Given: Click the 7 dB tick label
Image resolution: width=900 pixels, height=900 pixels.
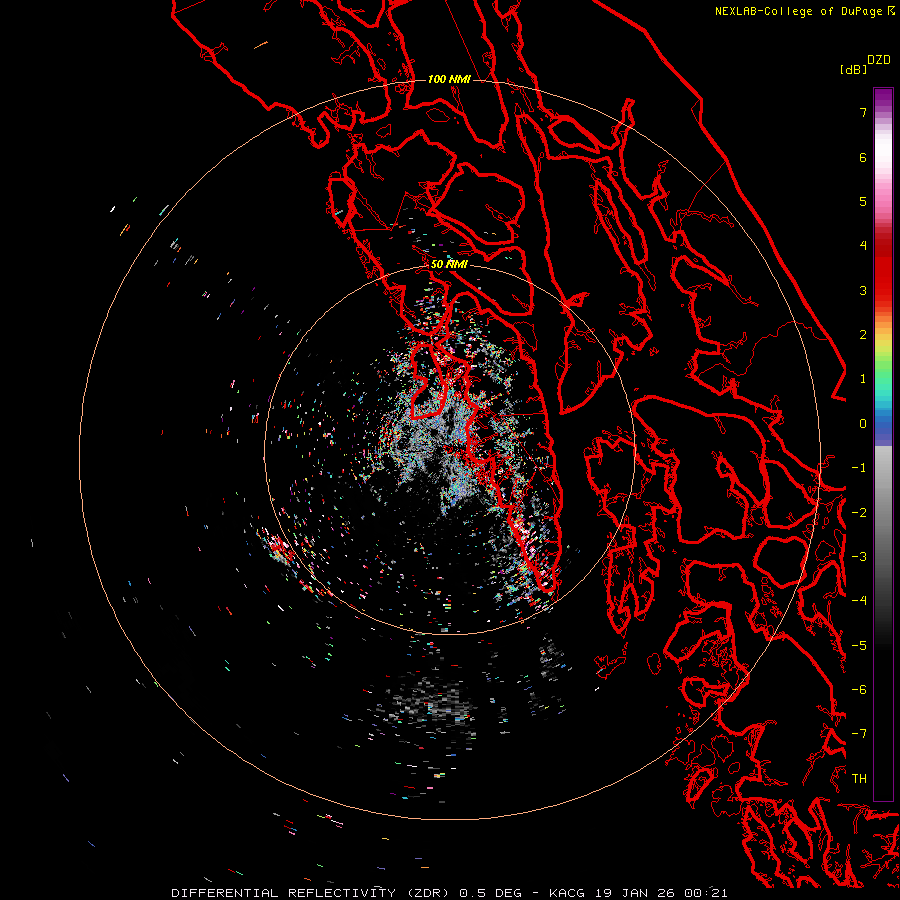Looking at the screenshot, I should [863, 112].
